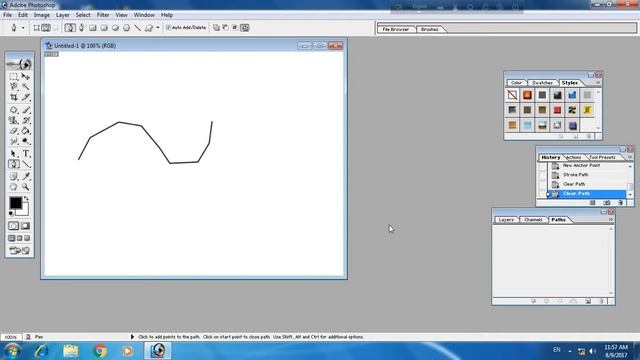
Task: Apply the red style swatch
Action: [x=557, y=110]
